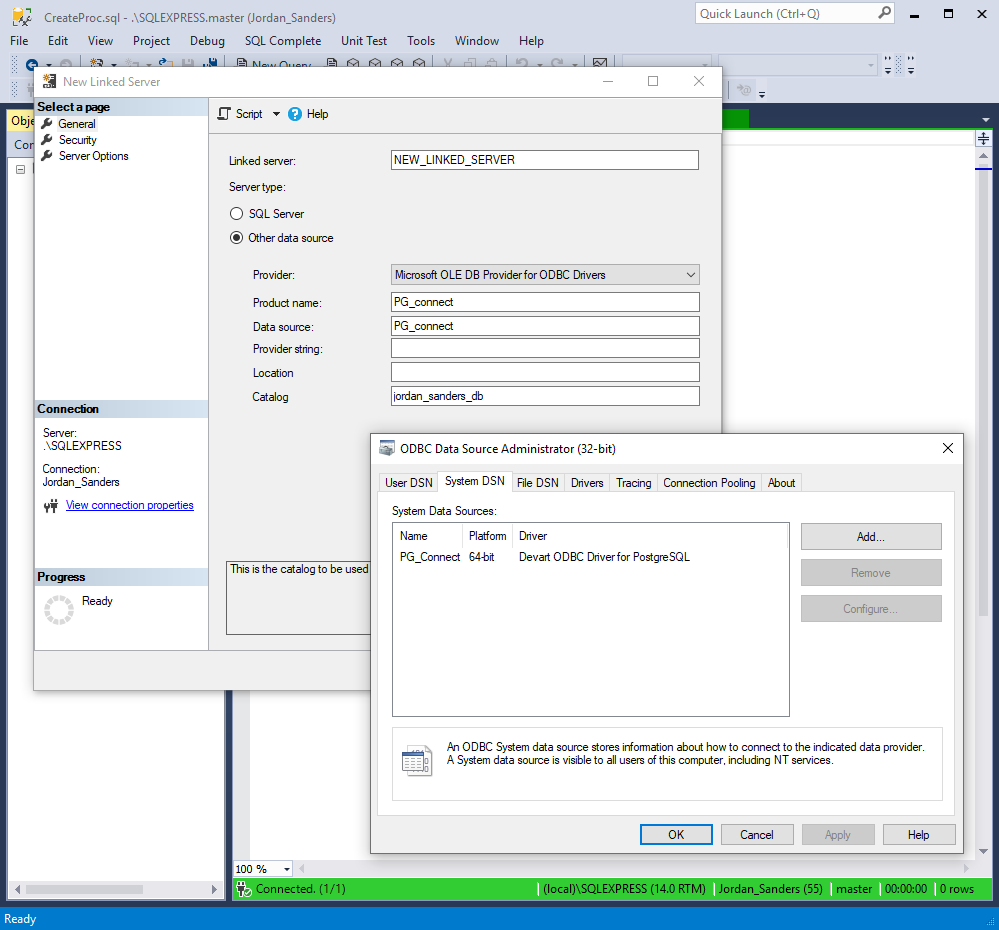Click the editor scroll-down arrow
999x930 pixels.
point(983,851)
